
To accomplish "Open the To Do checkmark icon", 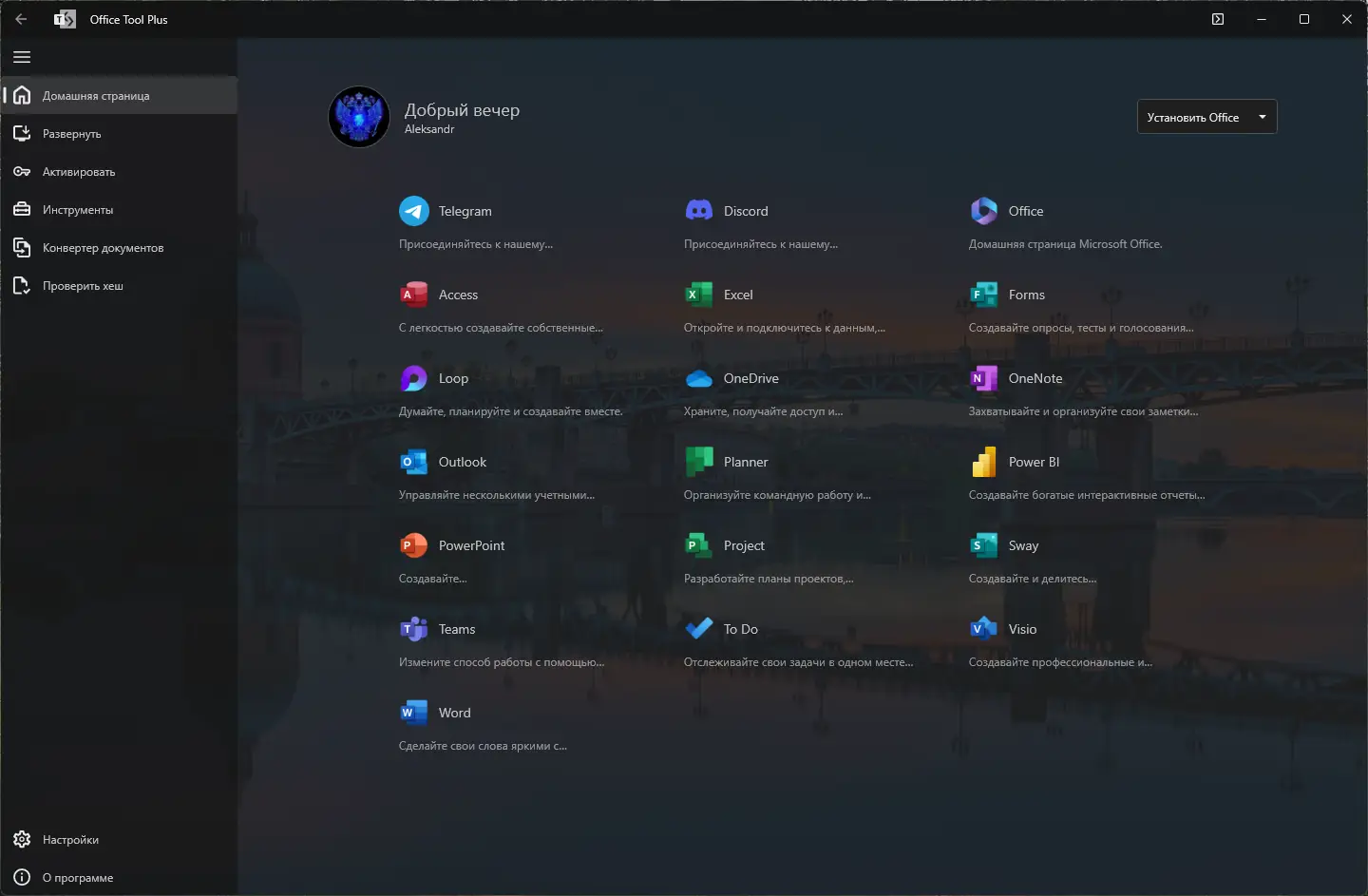I will [x=699, y=629].
